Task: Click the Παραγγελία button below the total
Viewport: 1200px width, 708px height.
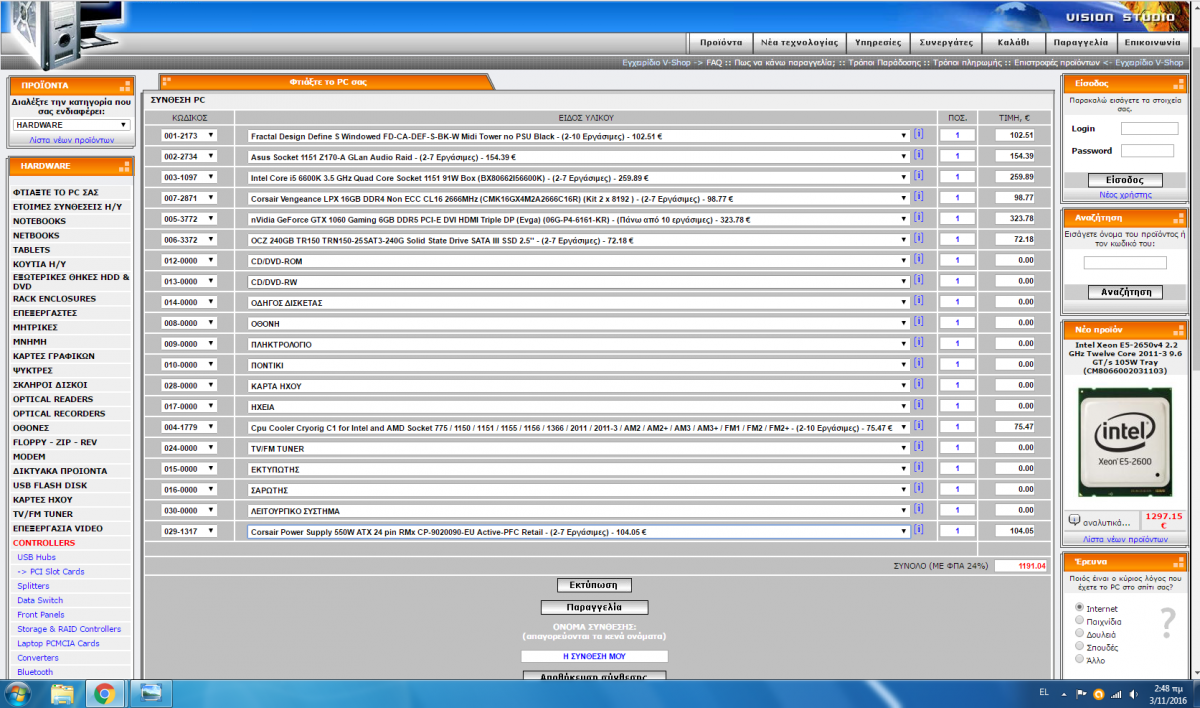Action: [594, 607]
